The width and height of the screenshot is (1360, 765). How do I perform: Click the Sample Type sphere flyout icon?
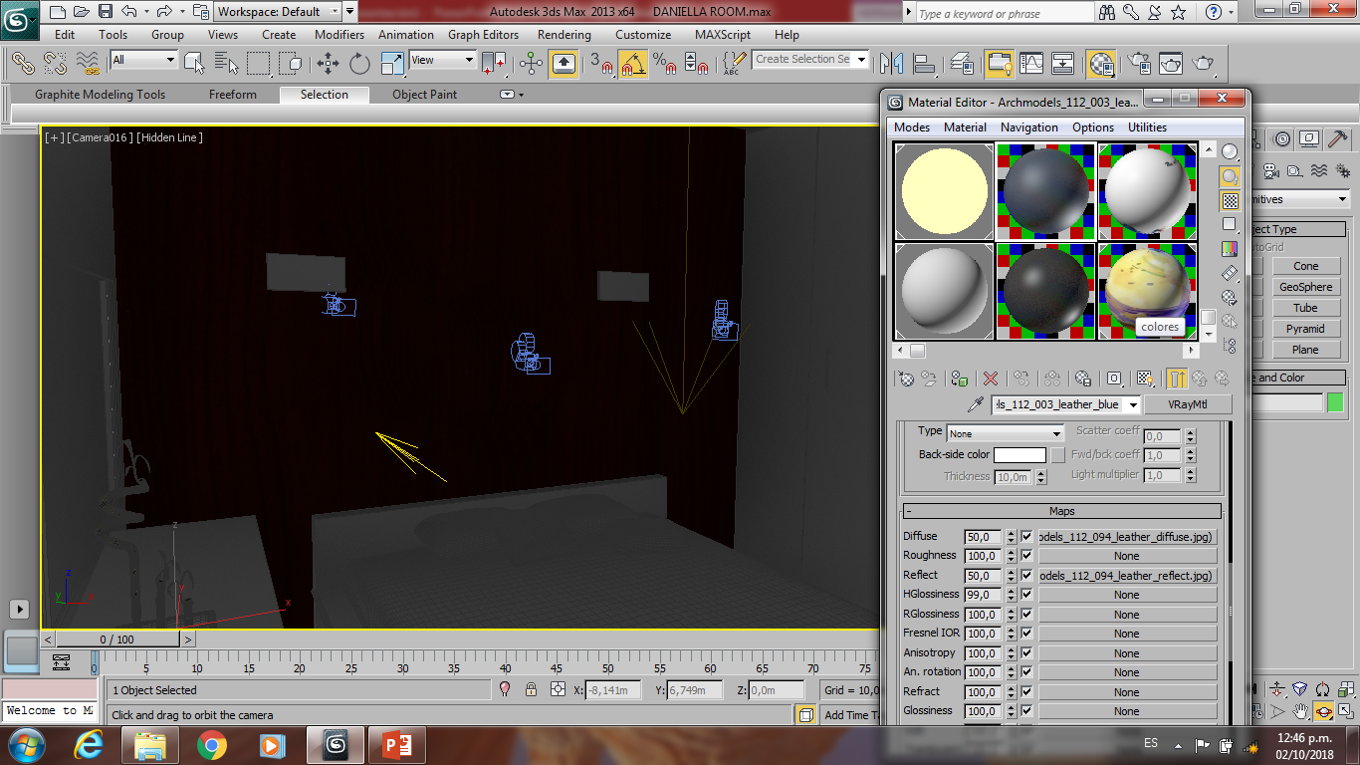click(x=1230, y=152)
